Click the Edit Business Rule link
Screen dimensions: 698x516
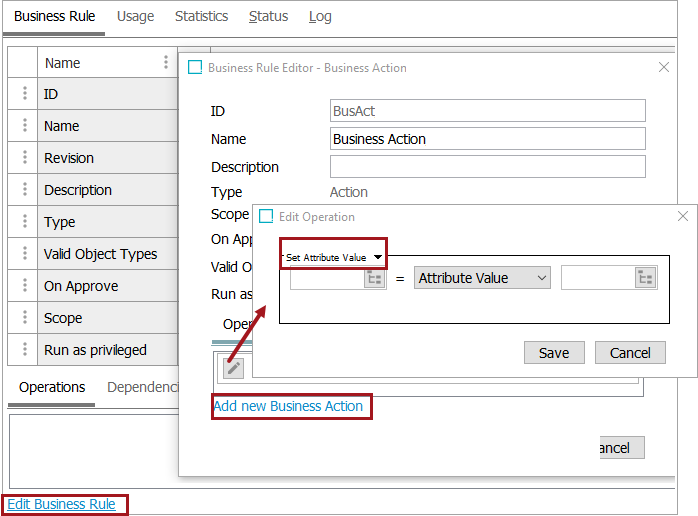pos(62,504)
